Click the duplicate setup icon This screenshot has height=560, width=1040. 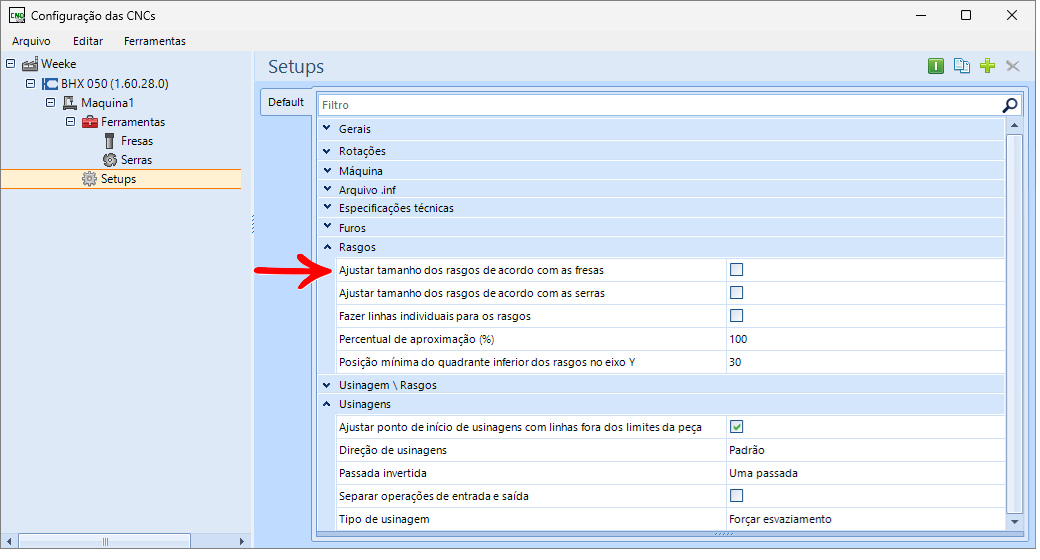coord(961,66)
